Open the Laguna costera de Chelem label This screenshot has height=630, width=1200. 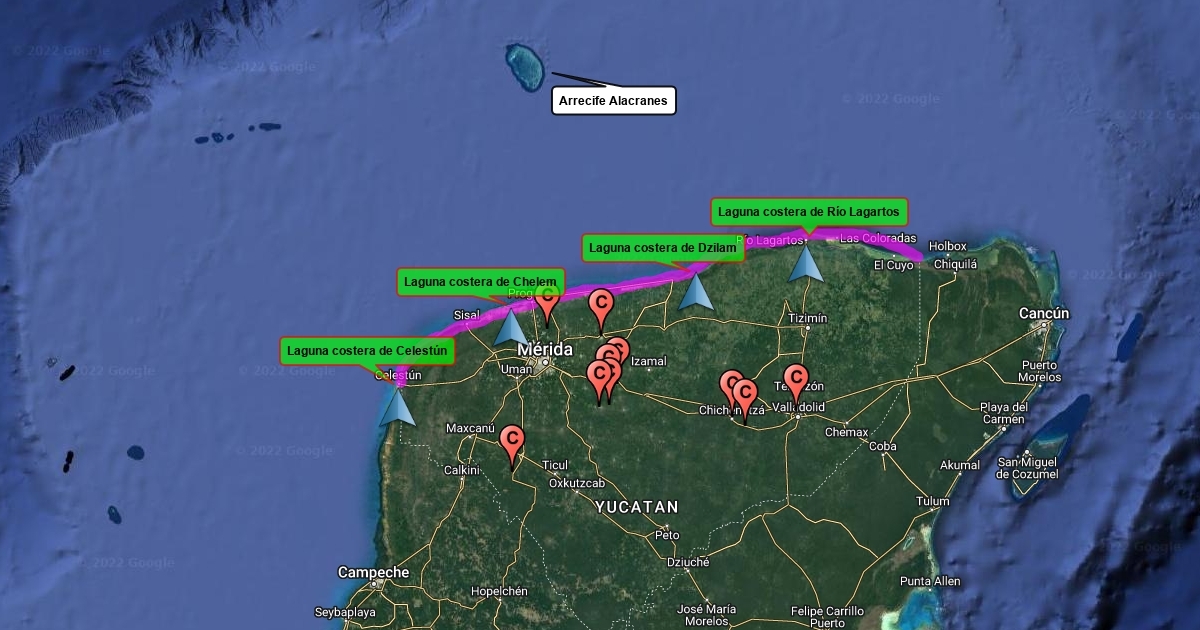pos(481,282)
